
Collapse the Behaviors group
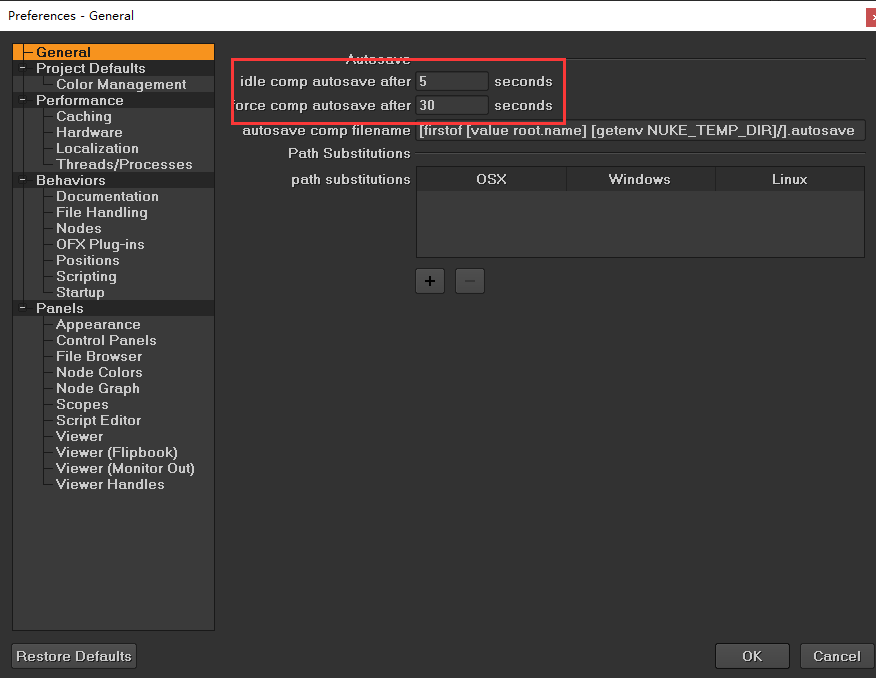pos(22,180)
